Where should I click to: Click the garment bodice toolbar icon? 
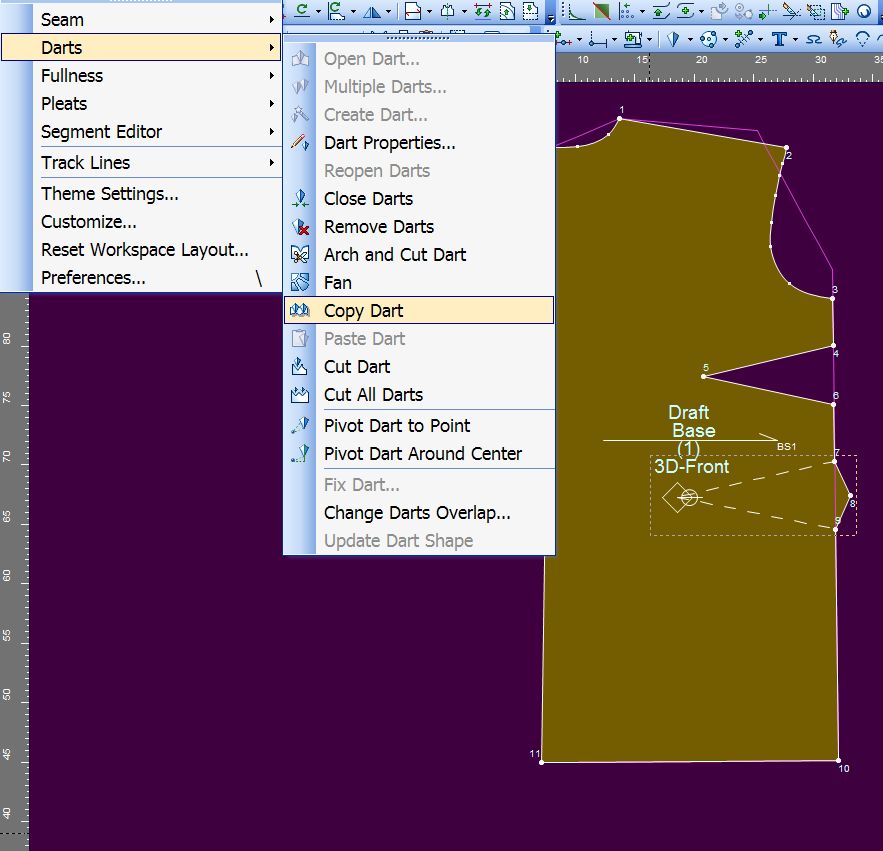[448, 11]
